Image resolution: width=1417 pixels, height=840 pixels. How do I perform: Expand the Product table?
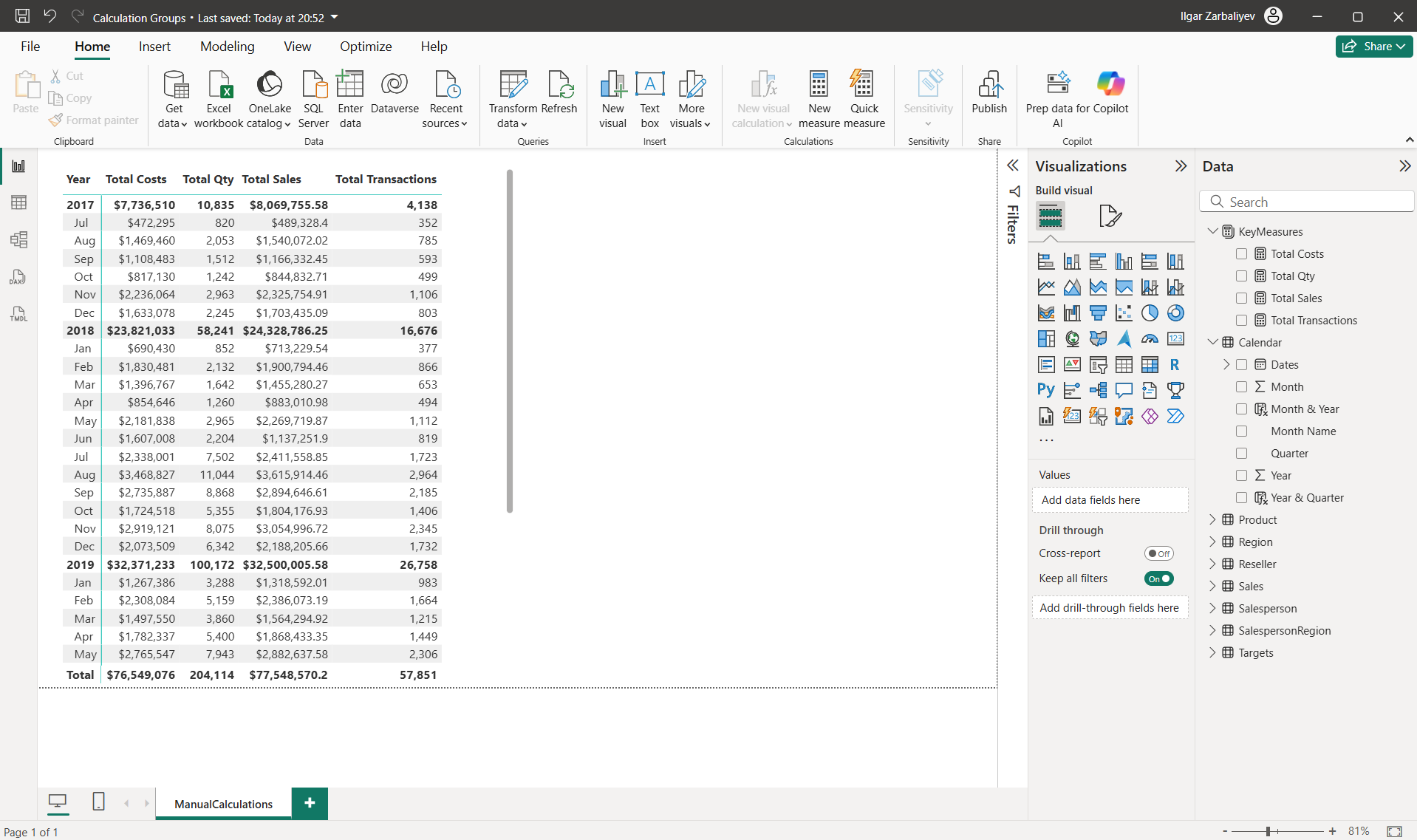[1212, 520]
